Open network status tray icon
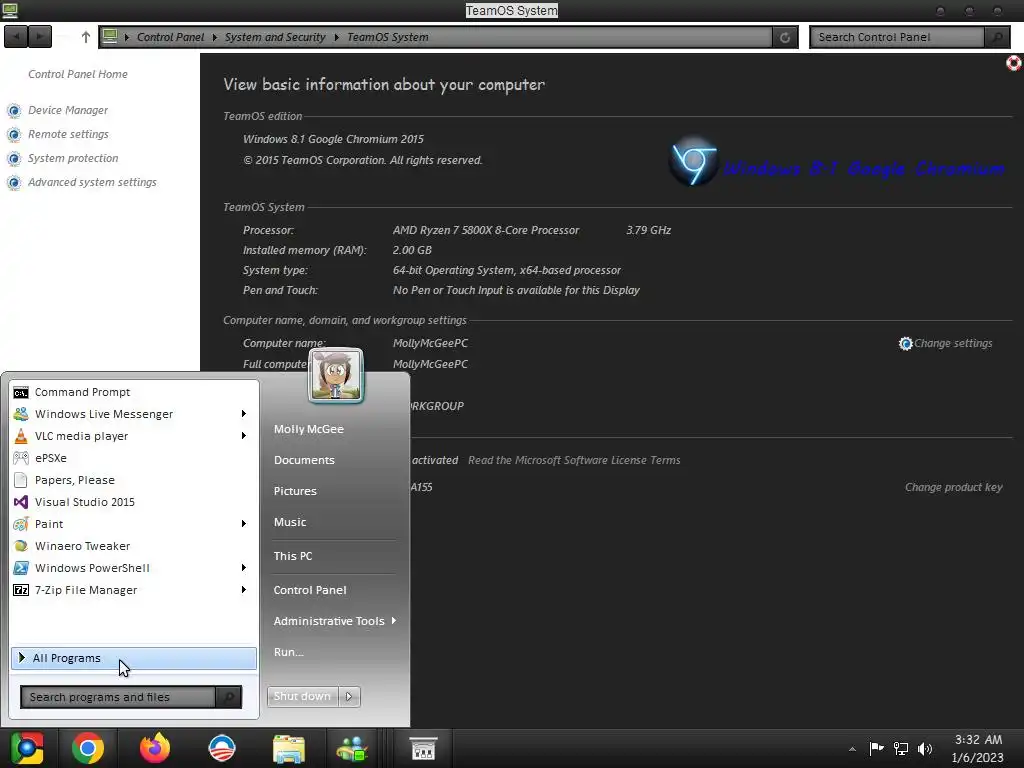 pos(901,748)
